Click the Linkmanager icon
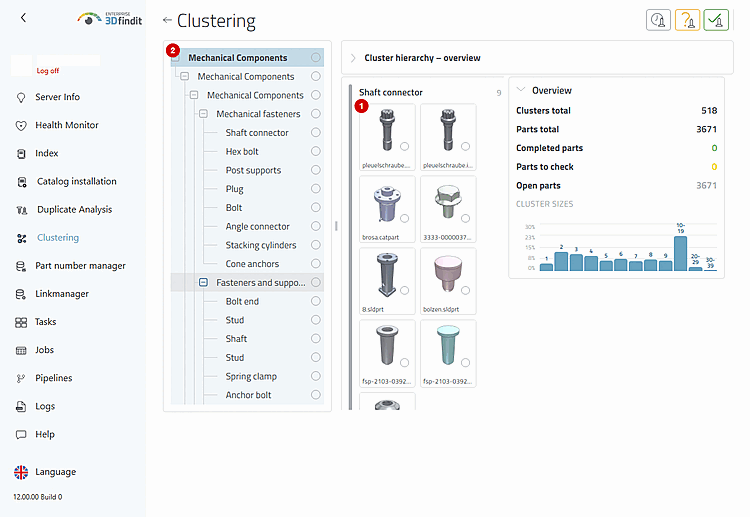Viewport: 750px width, 517px height. coord(21,294)
